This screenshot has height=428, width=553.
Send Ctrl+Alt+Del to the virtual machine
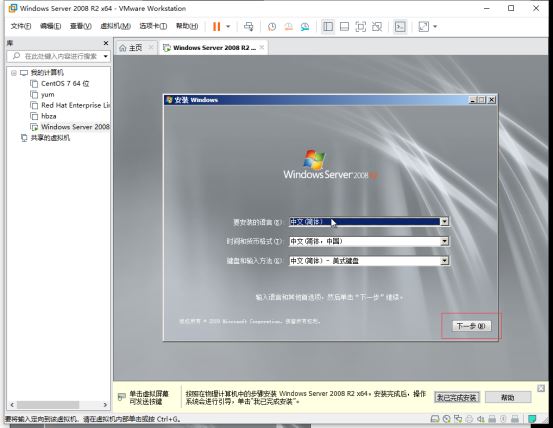[x=249, y=26]
